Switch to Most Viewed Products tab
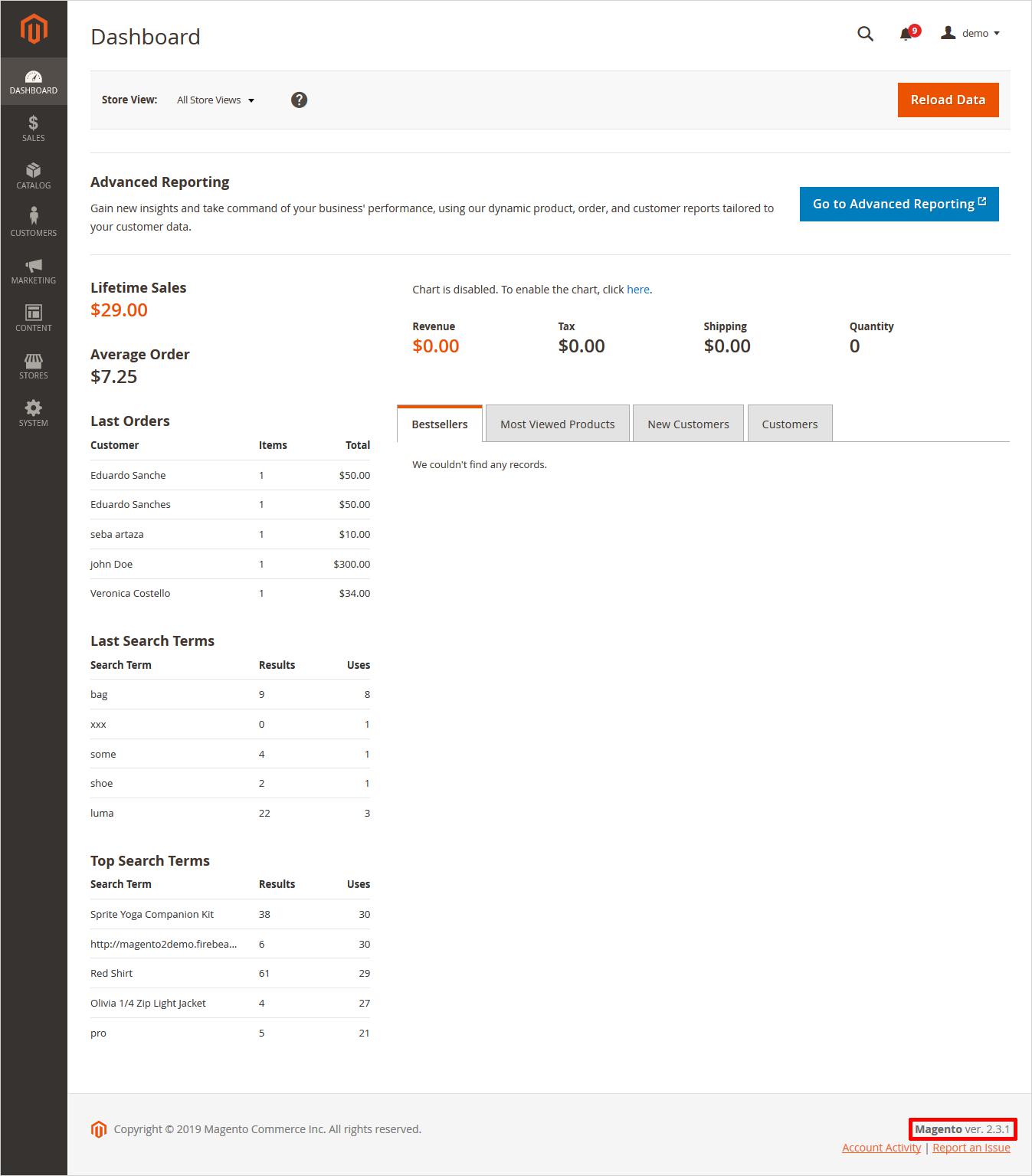 pyautogui.click(x=557, y=424)
